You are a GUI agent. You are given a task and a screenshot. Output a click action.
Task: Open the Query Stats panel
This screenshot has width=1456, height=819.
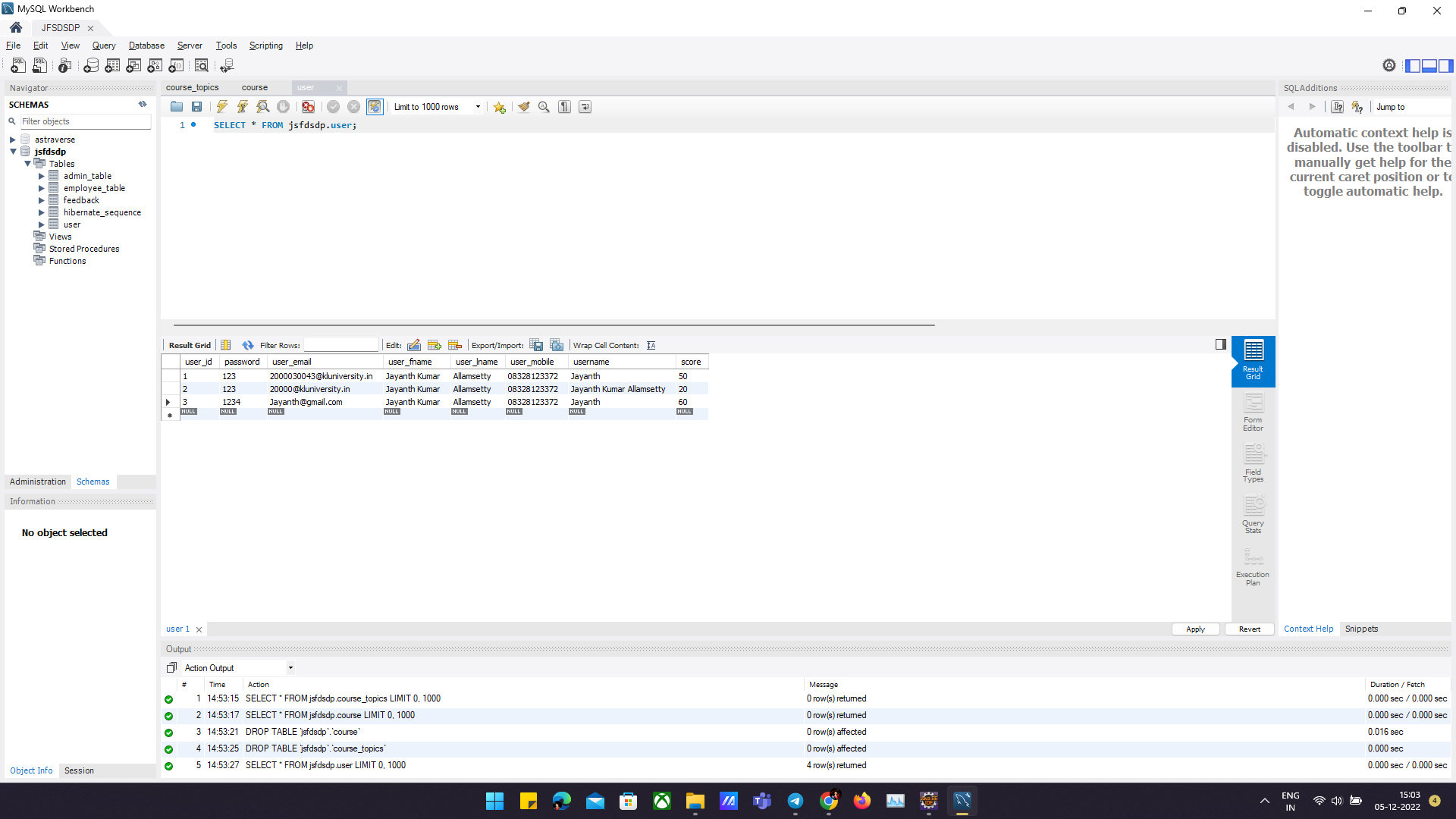click(1253, 516)
